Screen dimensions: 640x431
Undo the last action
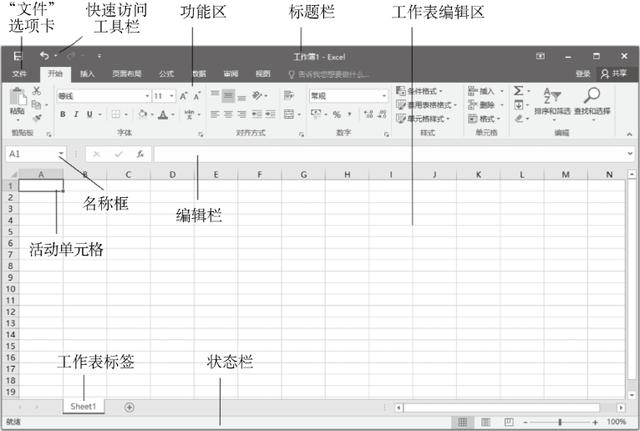44,56
